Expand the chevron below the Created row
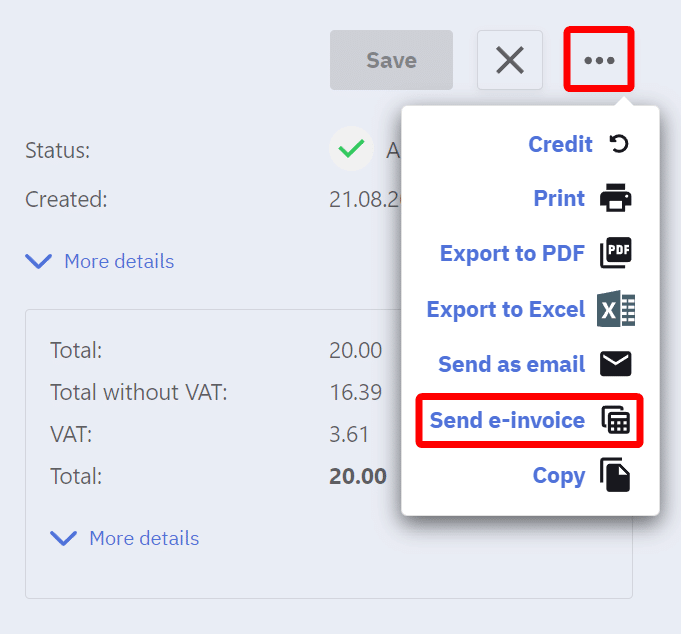The image size is (681, 634). coord(39,262)
